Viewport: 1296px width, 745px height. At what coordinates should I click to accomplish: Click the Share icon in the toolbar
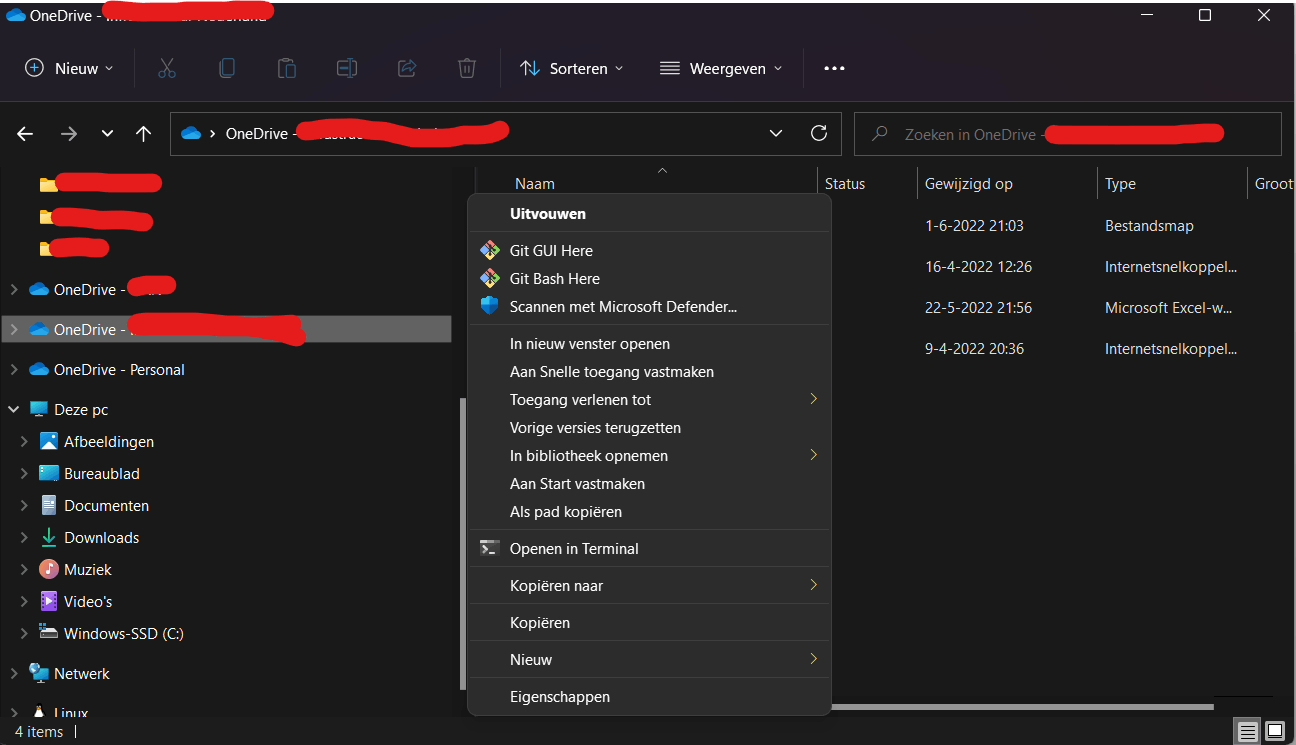pos(407,68)
